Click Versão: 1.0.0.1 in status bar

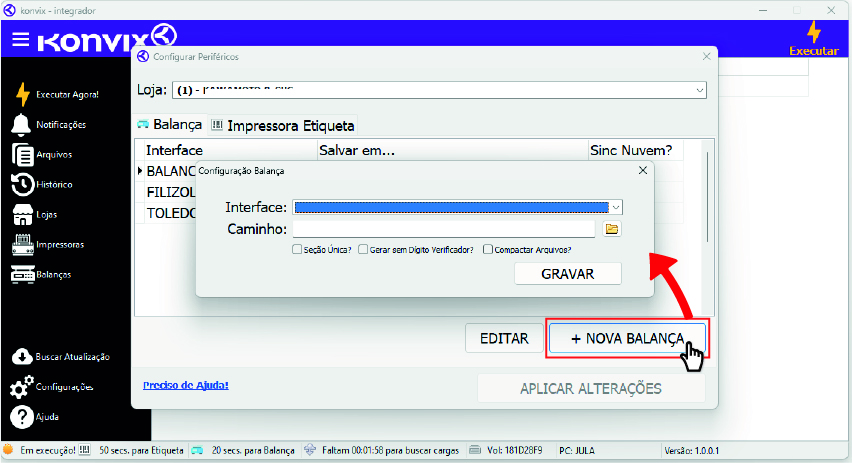(691, 451)
